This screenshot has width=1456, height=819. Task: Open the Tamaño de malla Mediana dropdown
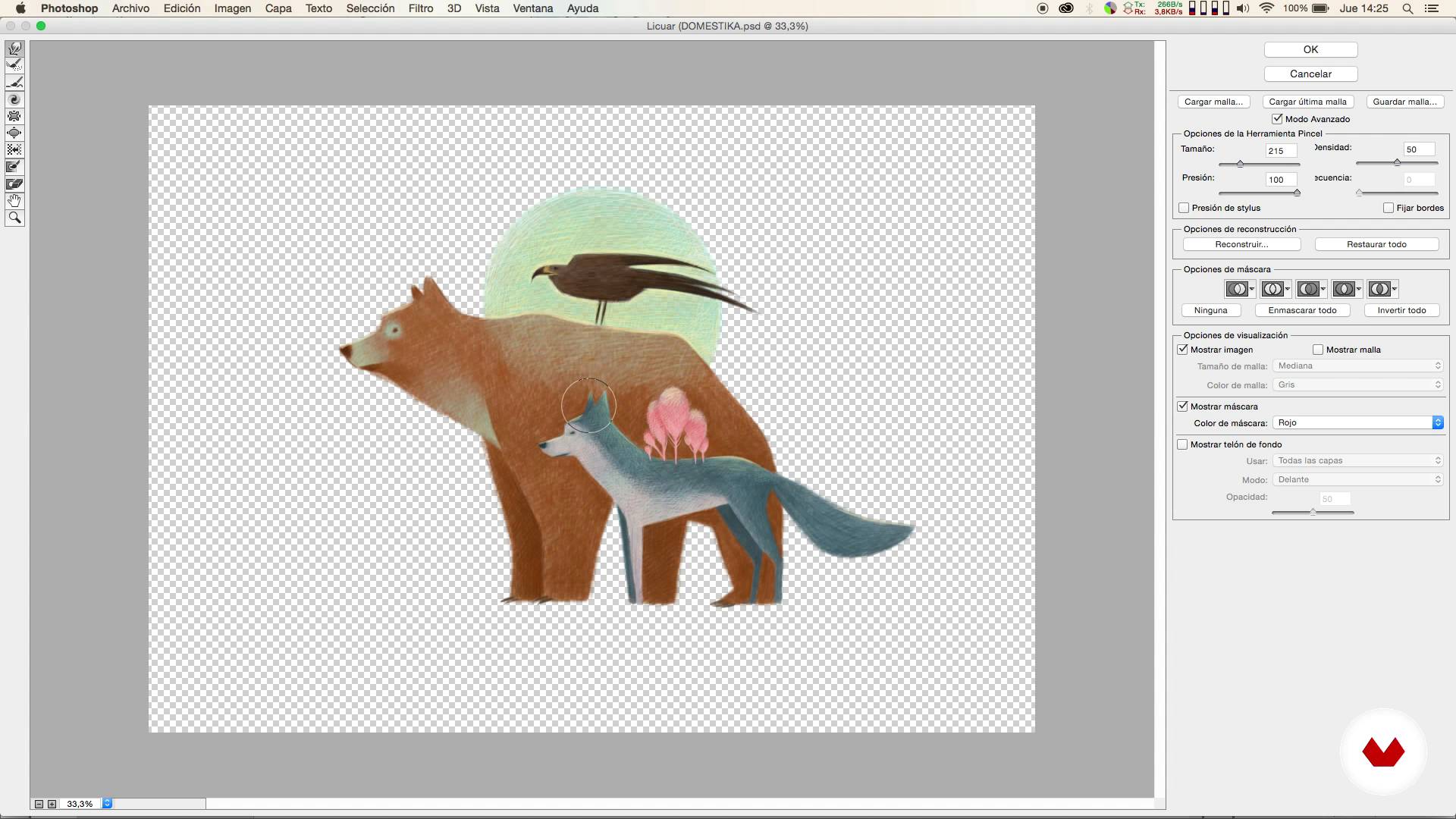[x=1357, y=366]
